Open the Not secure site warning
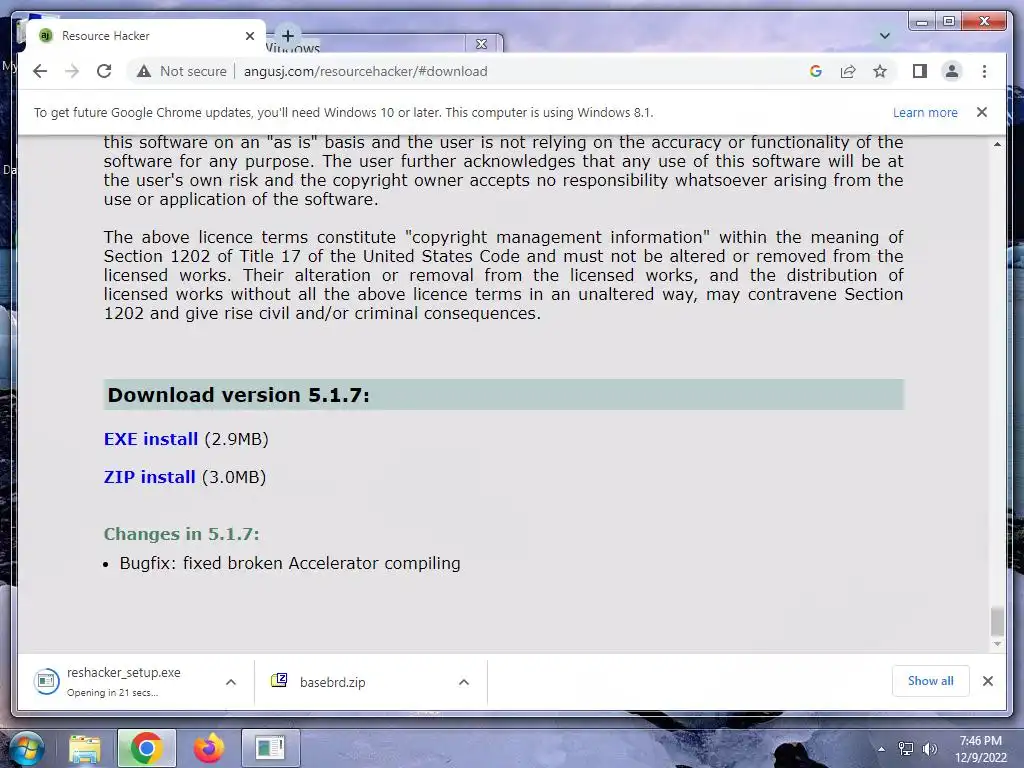This screenshot has height=768, width=1024. point(182,71)
